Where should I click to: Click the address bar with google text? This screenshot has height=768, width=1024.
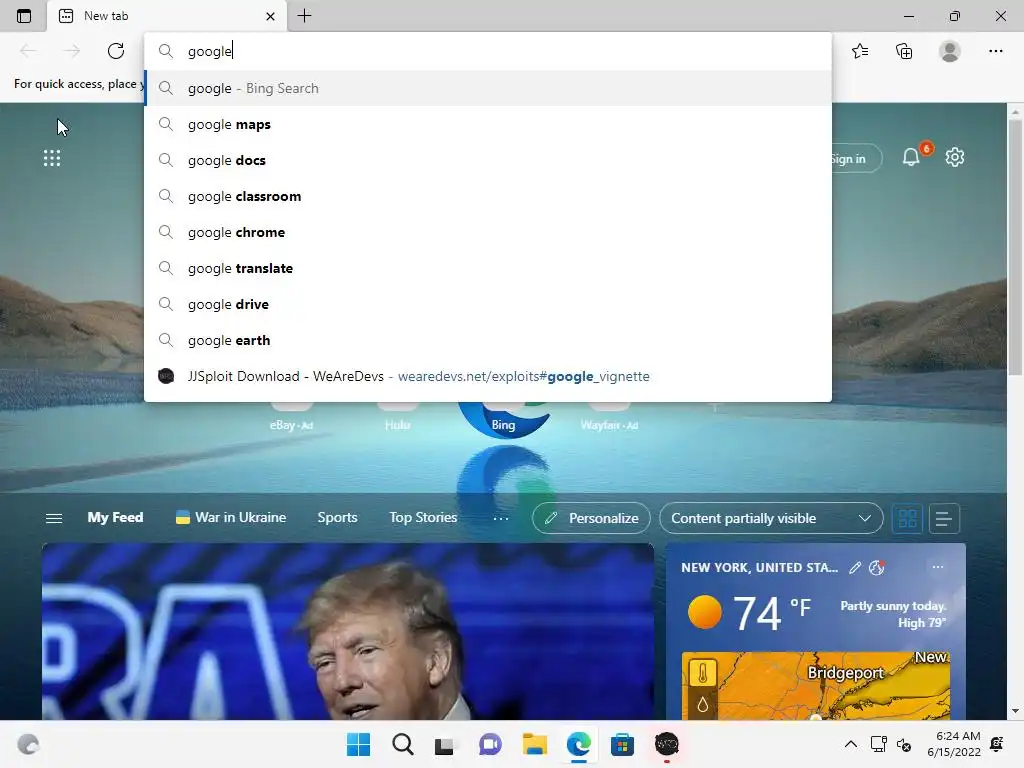pos(488,51)
